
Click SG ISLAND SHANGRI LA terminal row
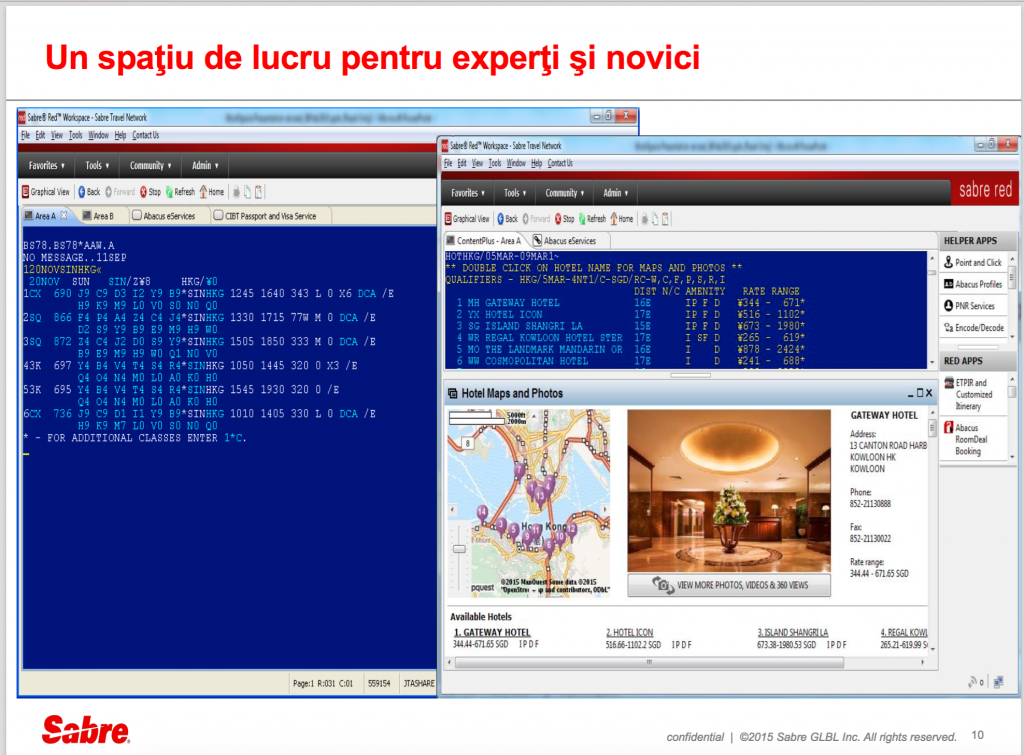(631, 326)
